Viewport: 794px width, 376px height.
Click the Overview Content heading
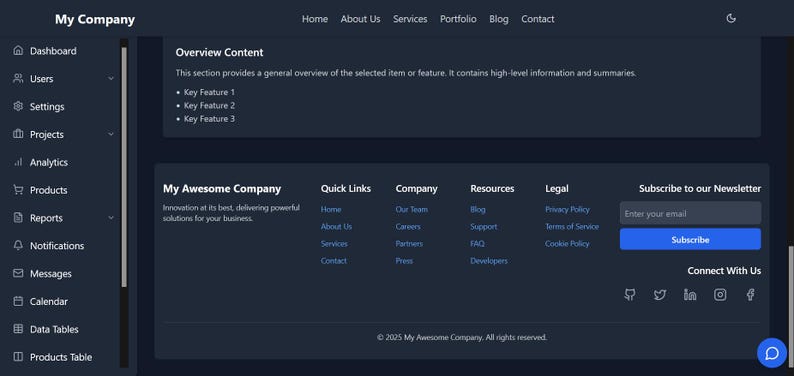[x=219, y=53]
